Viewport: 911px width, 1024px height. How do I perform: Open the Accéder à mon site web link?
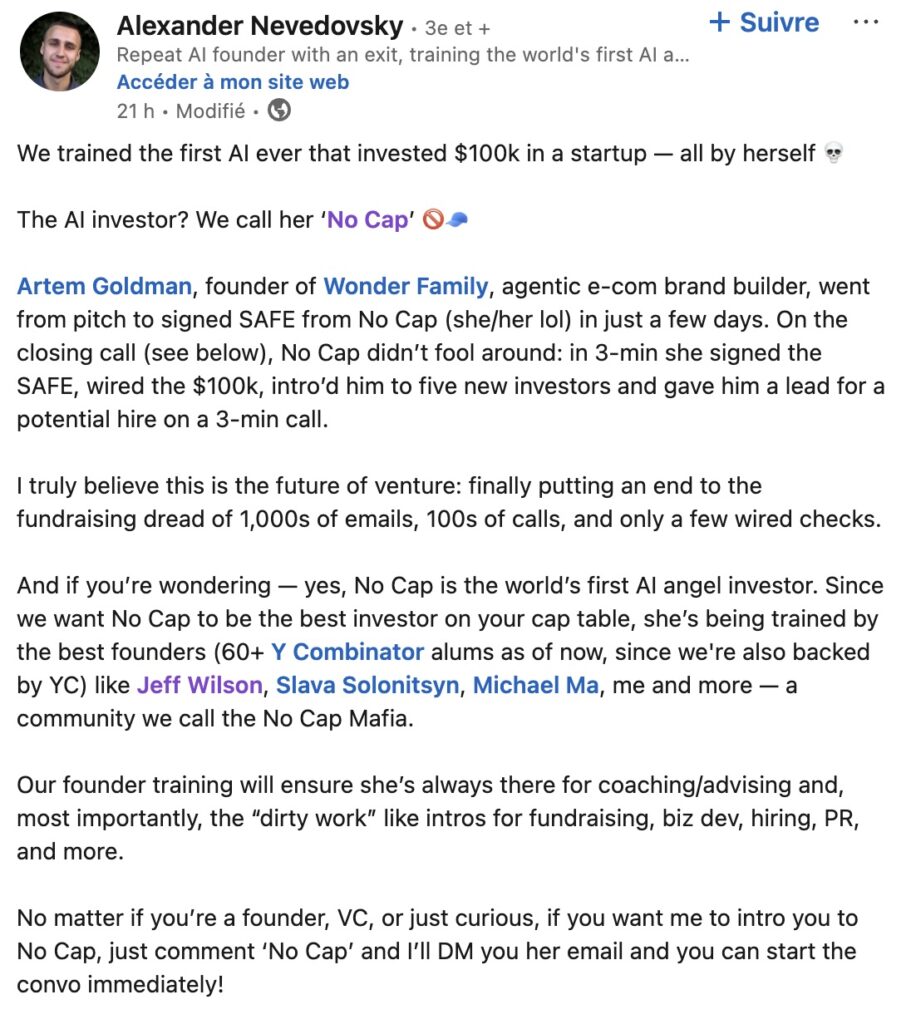232,82
